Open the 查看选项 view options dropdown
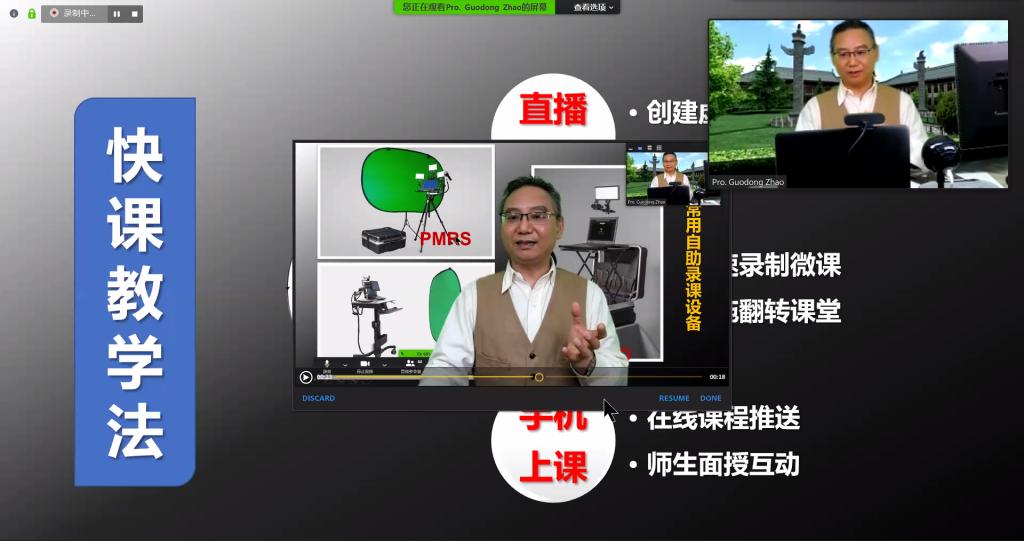 coord(594,7)
